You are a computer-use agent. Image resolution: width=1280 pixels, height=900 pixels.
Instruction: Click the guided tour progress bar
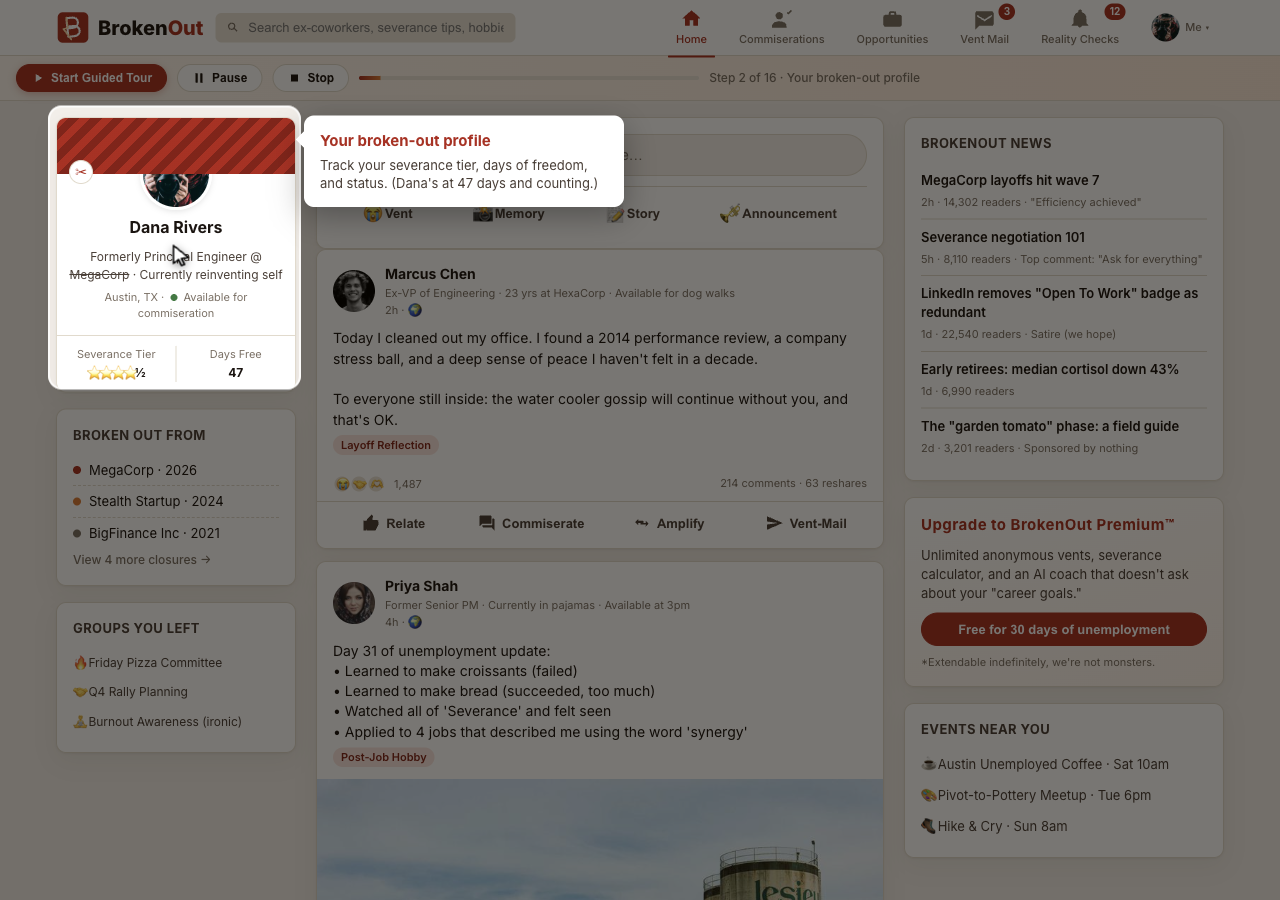528,78
